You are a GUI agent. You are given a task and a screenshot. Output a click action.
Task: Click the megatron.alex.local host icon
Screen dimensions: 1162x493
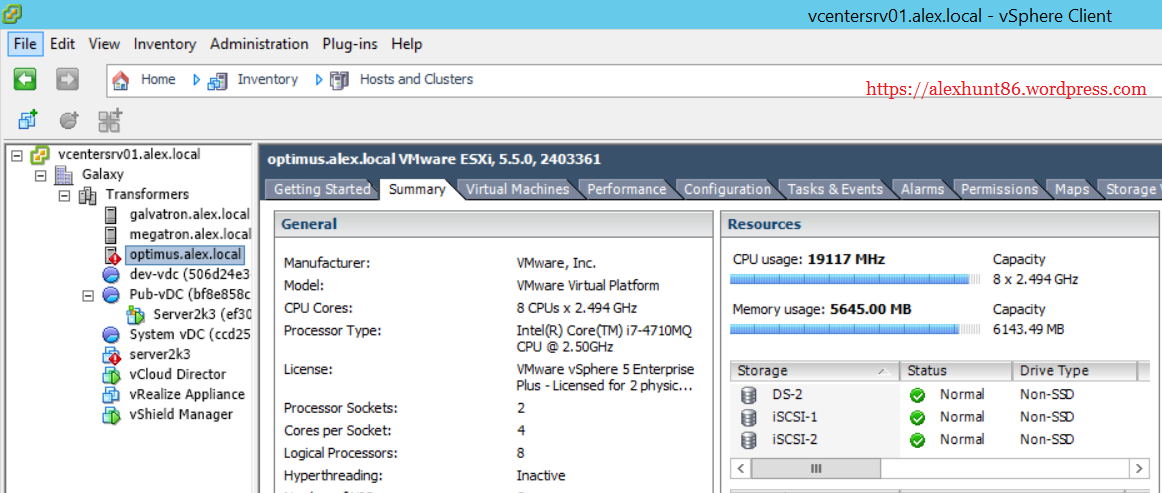point(110,235)
